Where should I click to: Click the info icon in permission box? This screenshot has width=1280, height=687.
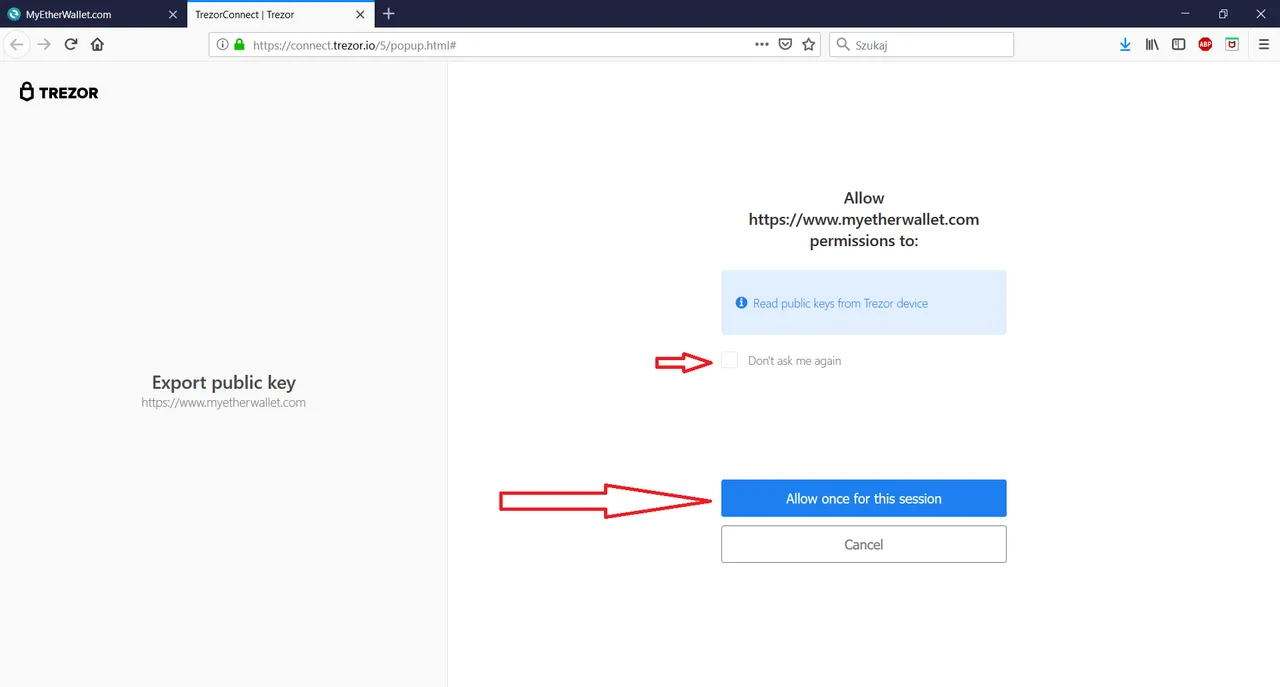pos(741,303)
